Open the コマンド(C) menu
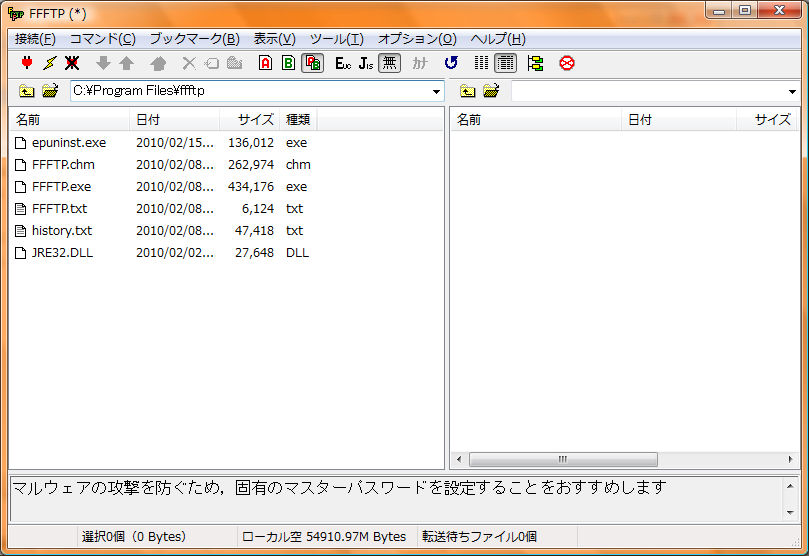Viewport: 809px width, 556px height. point(103,39)
